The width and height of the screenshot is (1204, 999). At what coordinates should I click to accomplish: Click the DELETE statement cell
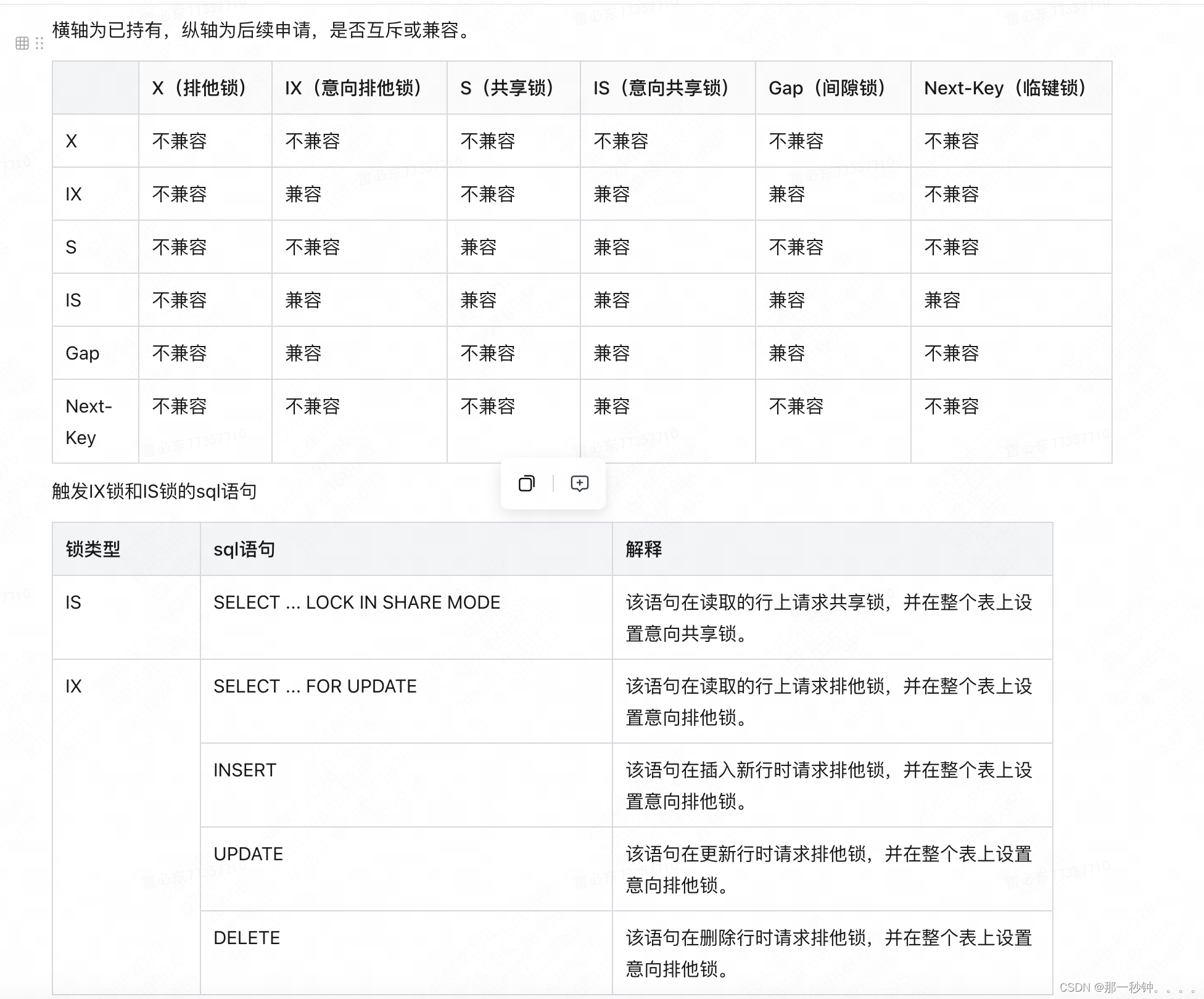[247, 938]
